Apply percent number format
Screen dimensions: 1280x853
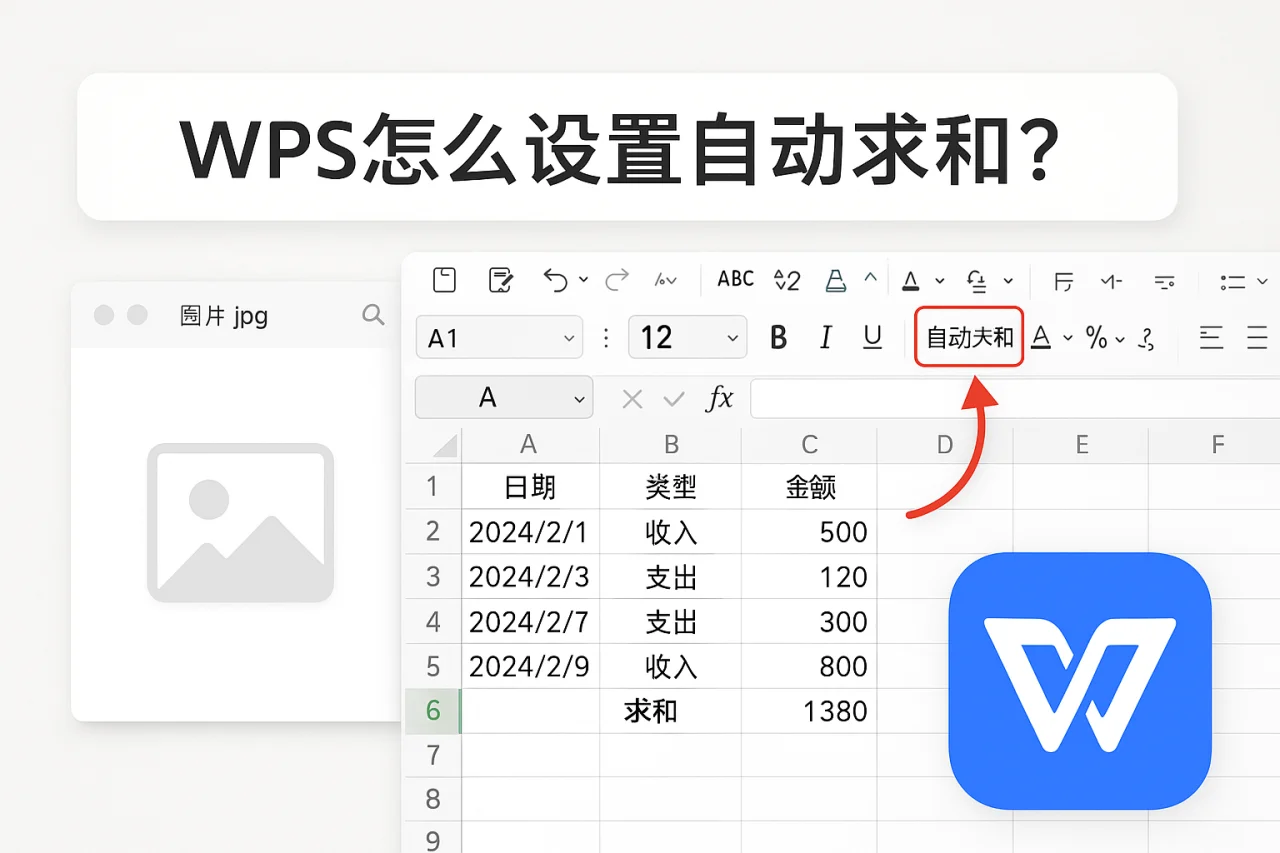click(1097, 338)
